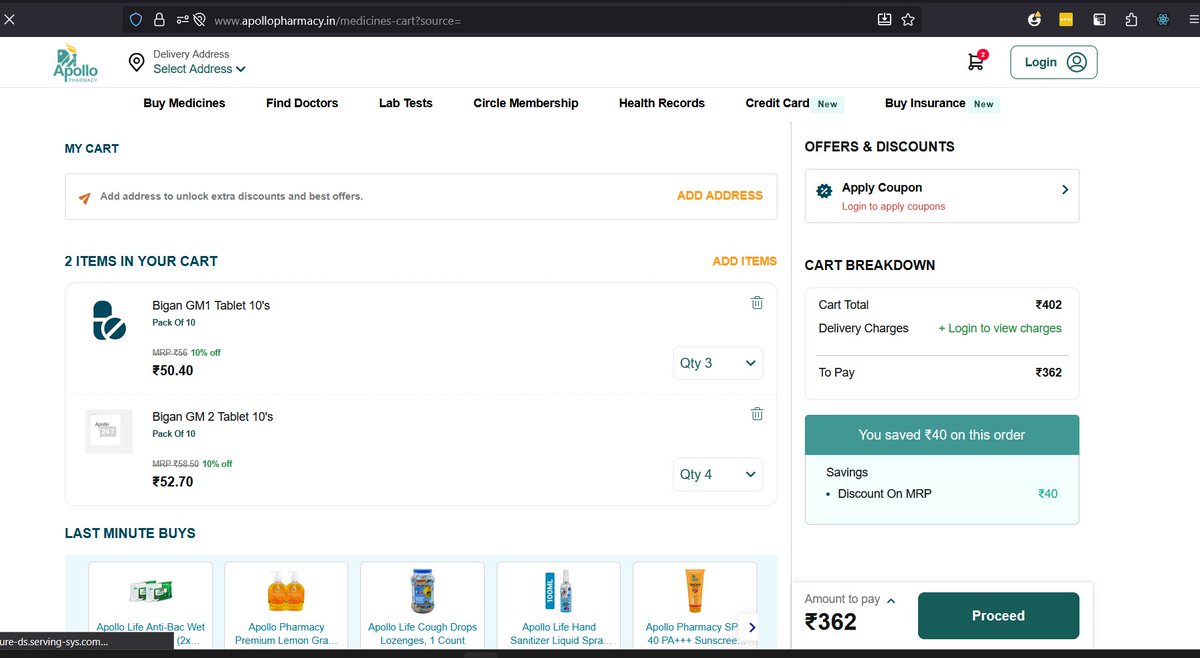The width and height of the screenshot is (1200, 658).
Task: Bookmark this page with the star icon
Action: 908,19
